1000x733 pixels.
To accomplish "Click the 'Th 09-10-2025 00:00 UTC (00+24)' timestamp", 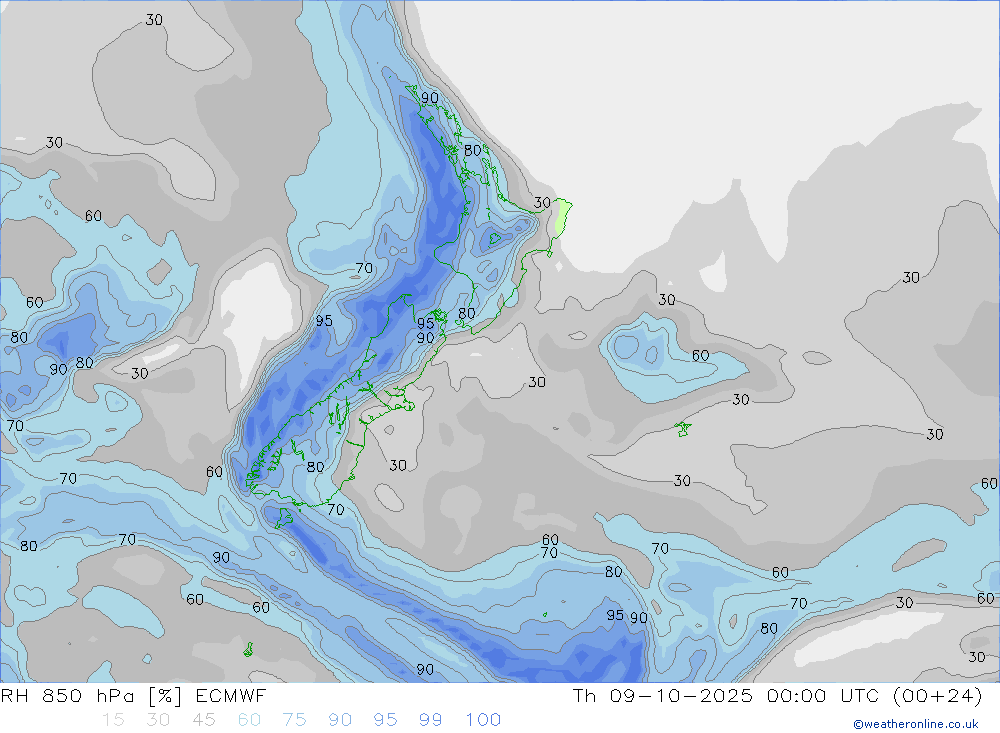I will click(x=777, y=696).
